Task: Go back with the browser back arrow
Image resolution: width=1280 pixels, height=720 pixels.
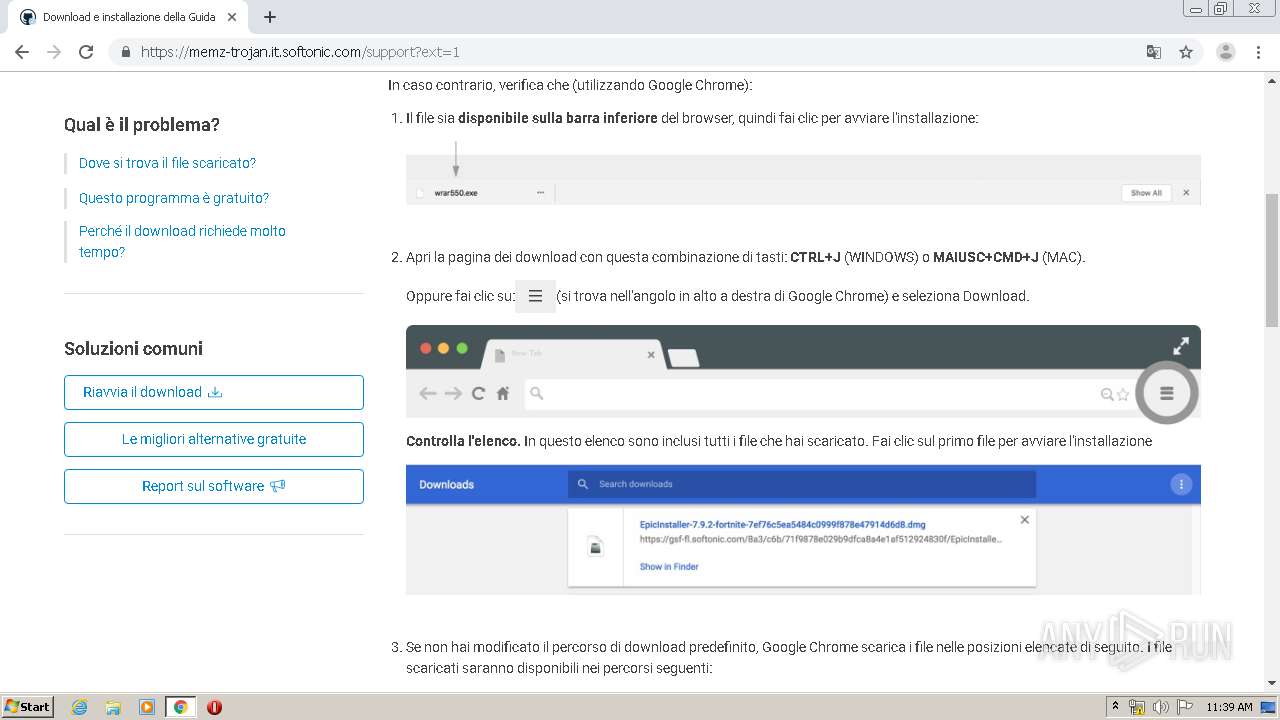Action: coord(22,52)
